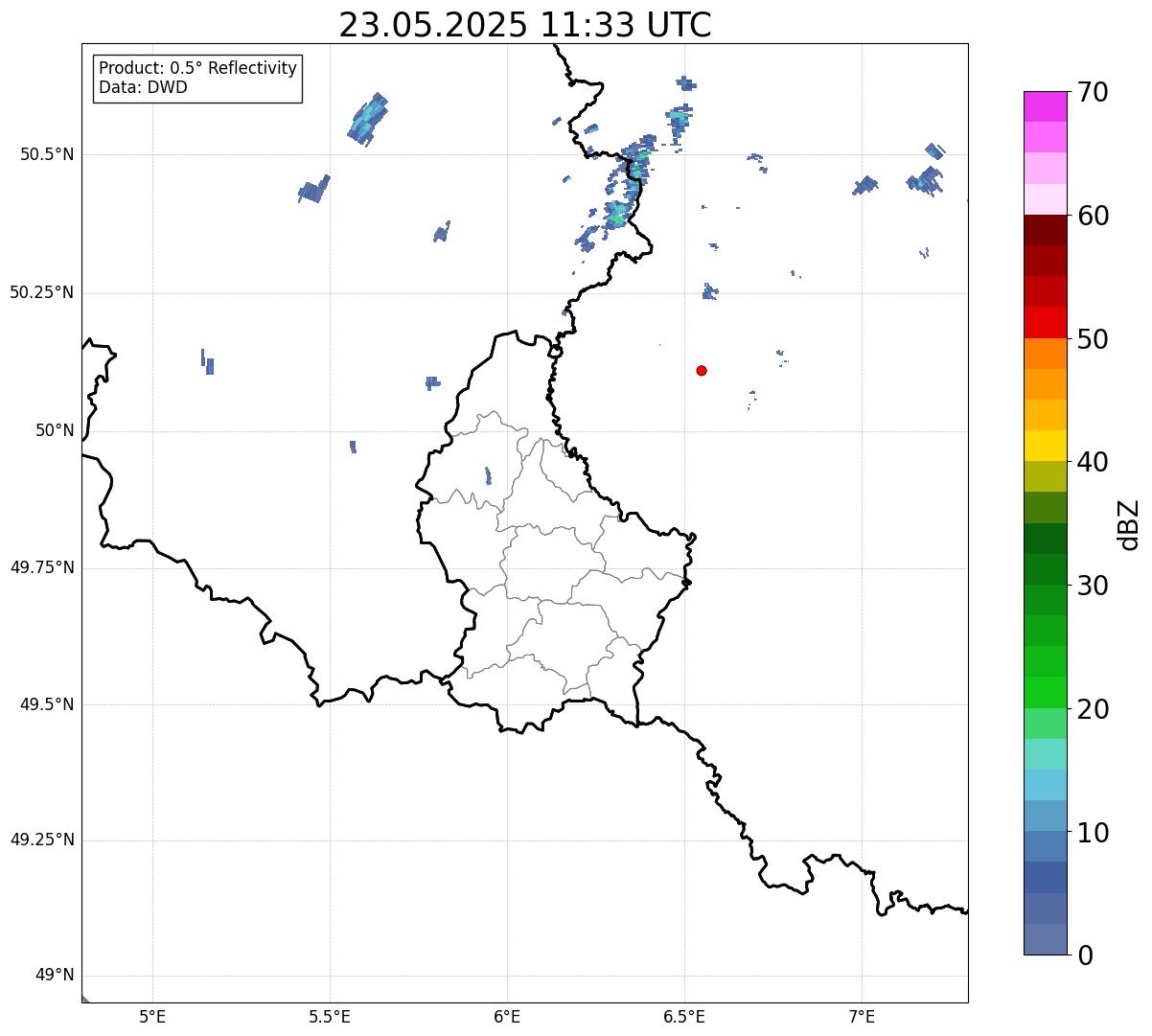Viewport: 1152px width, 1036px height.
Task: Pick the yellow colorbar segment above 40
Action: [x=1045, y=446]
